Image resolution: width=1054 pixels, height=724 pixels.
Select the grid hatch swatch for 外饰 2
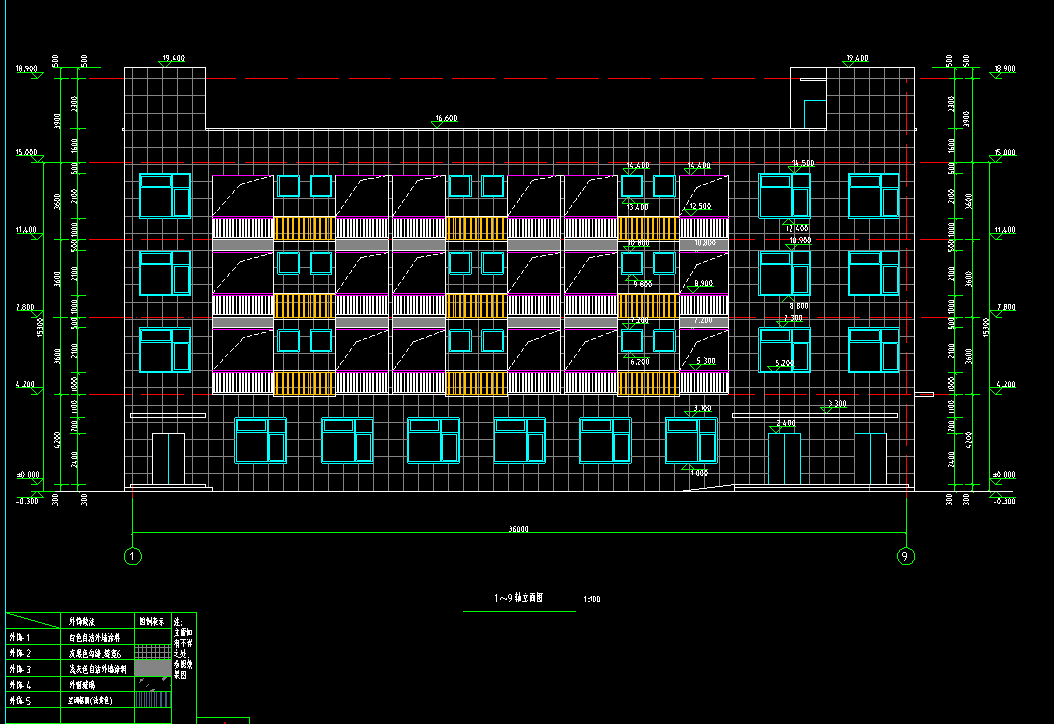pyautogui.click(x=152, y=651)
